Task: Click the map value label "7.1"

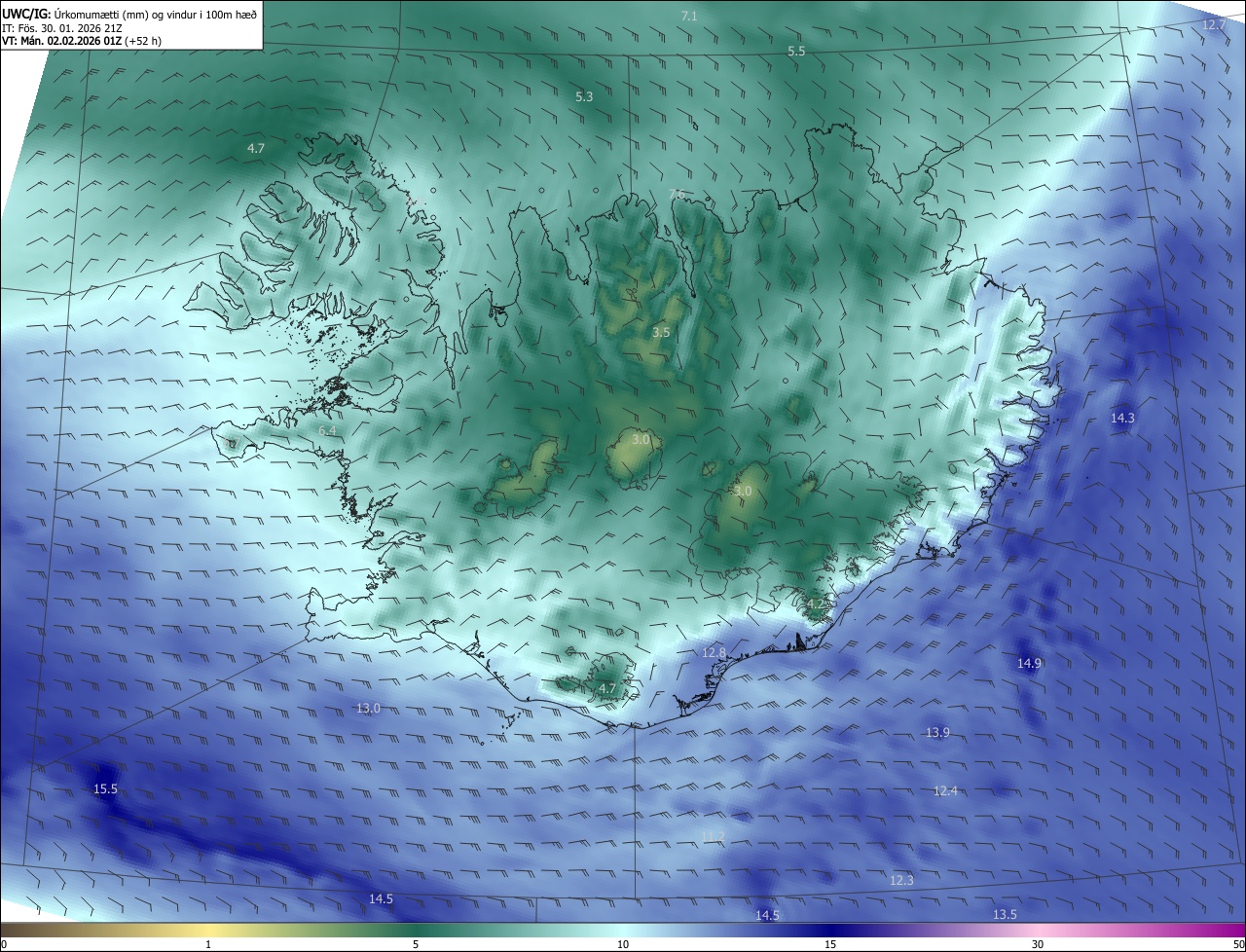Action: (689, 16)
